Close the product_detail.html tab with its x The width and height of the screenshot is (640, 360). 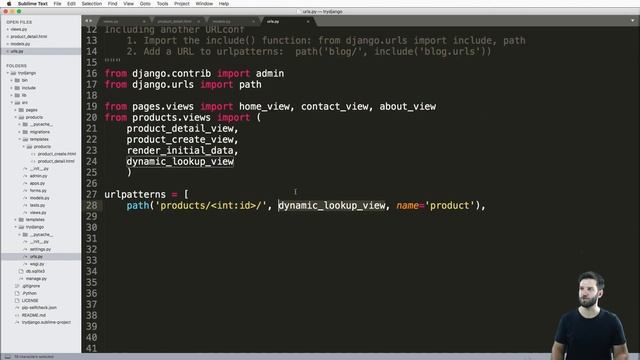[x=199, y=21]
